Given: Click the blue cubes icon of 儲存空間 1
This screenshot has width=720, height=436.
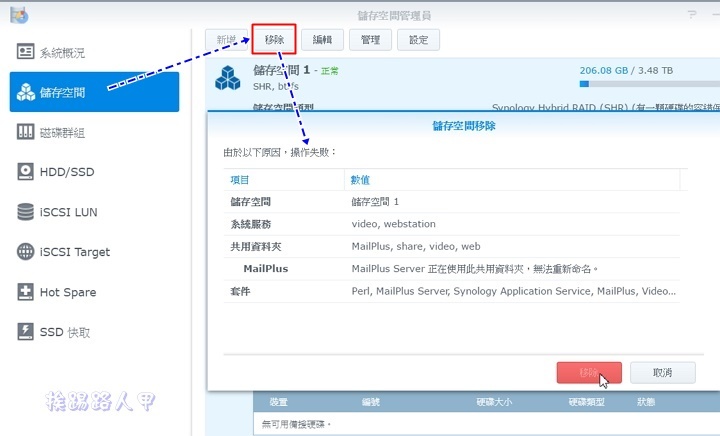Looking at the screenshot, I should [228, 78].
